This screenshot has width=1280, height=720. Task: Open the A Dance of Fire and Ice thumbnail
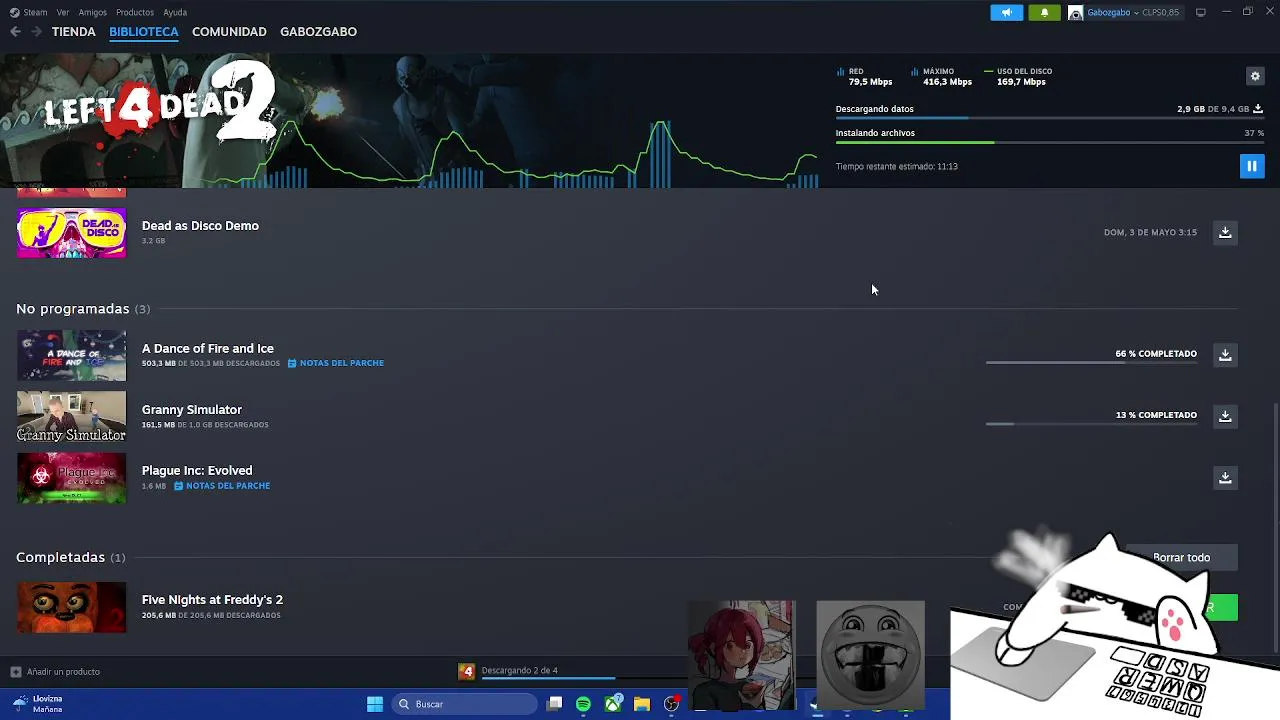pyautogui.click(x=71, y=355)
